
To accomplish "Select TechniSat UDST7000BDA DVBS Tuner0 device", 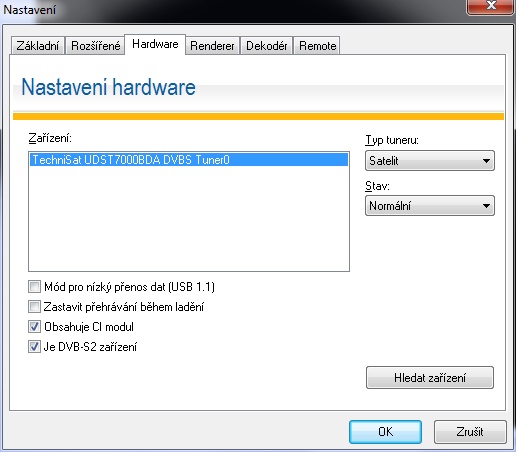I will (x=189, y=160).
